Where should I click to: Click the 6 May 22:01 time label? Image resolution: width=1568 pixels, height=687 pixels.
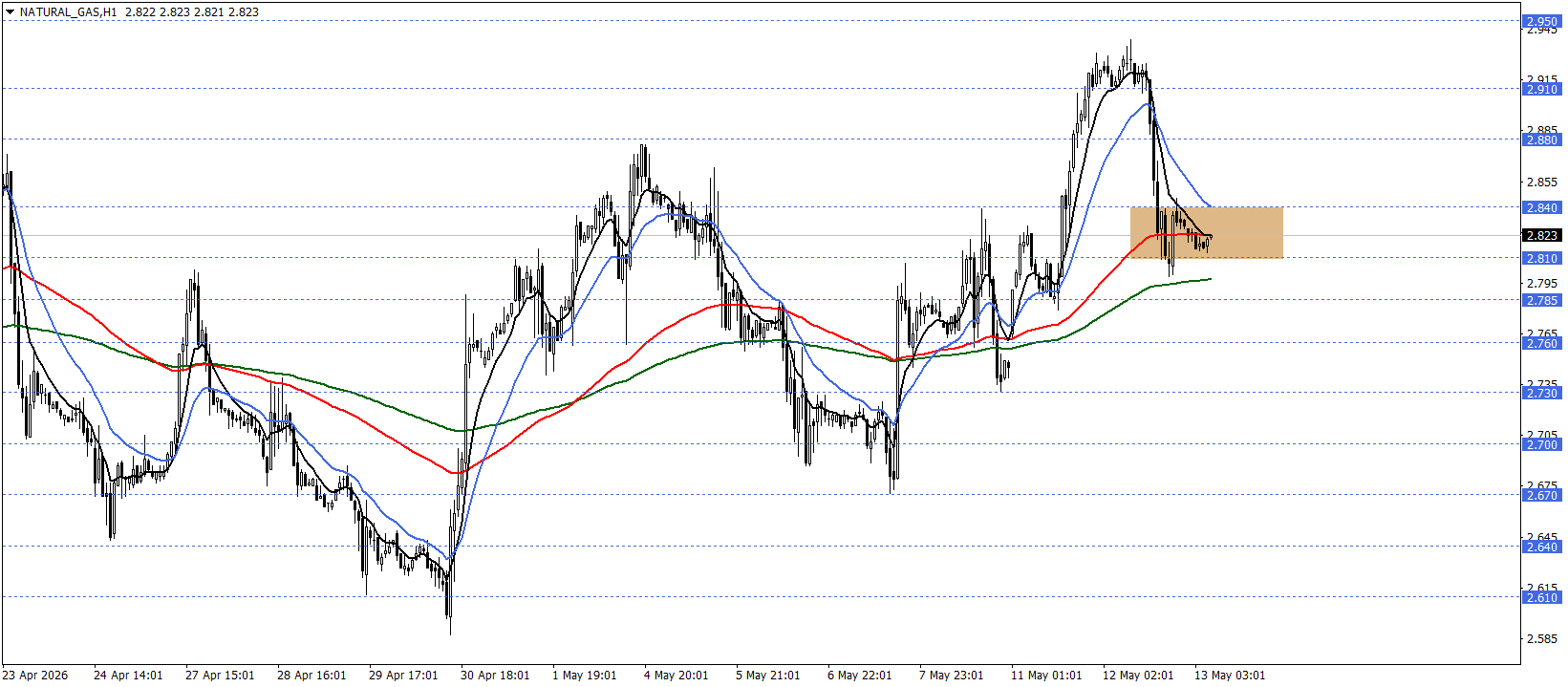(x=860, y=675)
